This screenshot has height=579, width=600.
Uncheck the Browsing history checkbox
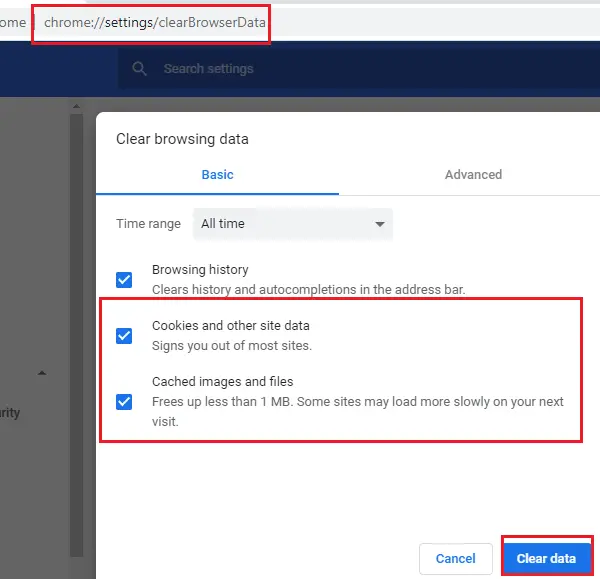point(124,279)
